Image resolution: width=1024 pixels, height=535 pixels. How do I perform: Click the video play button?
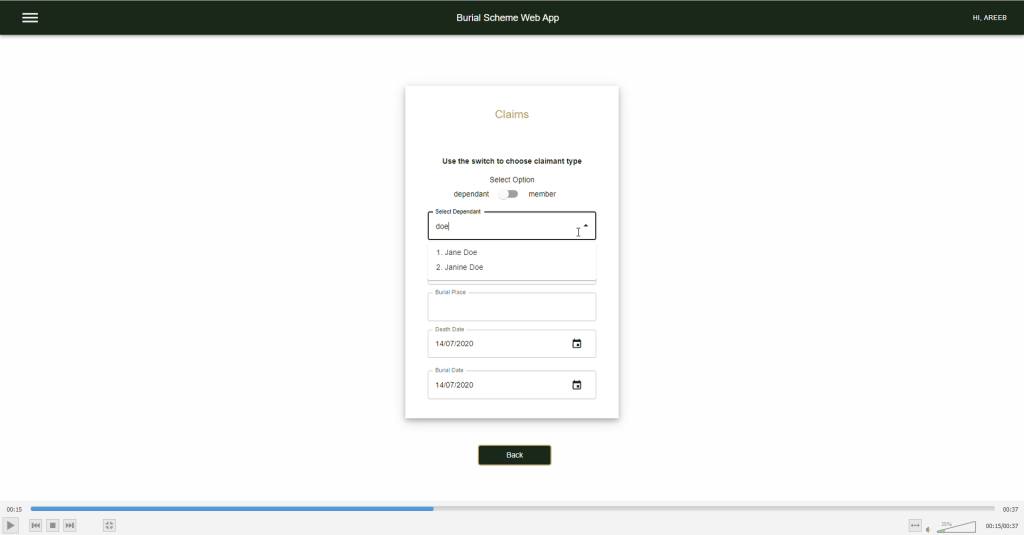tap(11, 525)
